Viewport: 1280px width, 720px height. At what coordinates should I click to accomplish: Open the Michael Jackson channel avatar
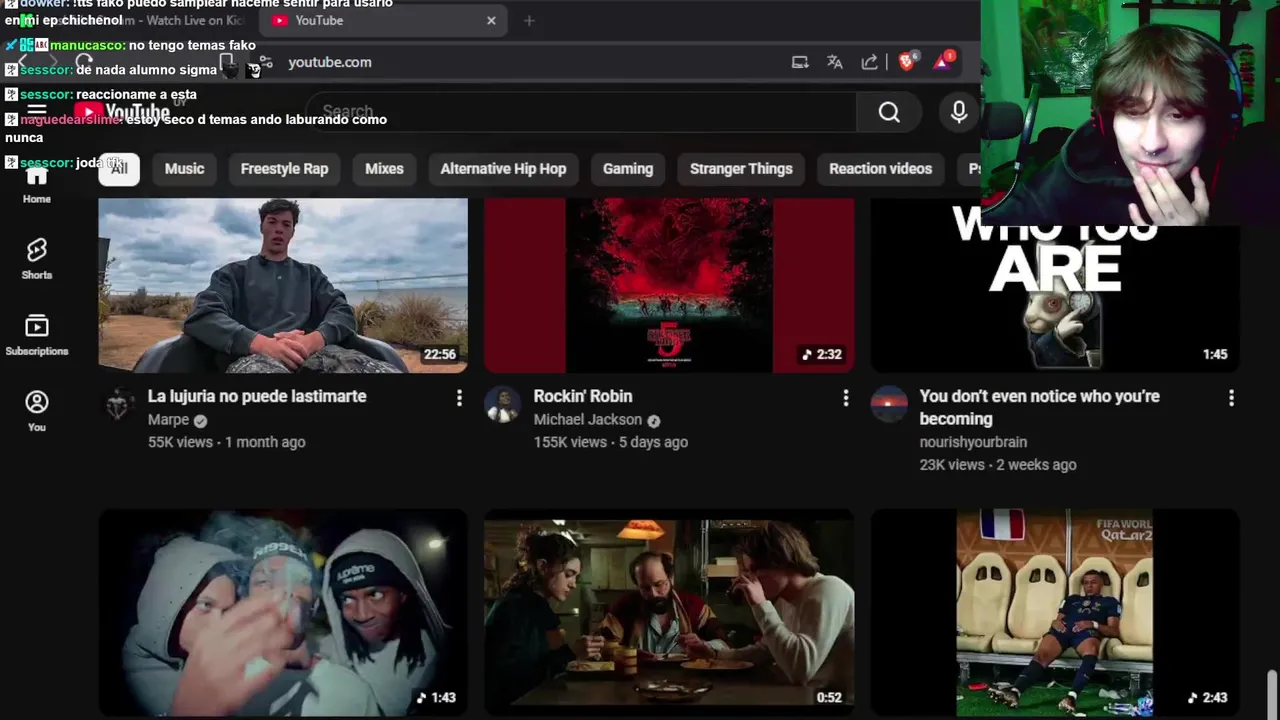[502, 405]
